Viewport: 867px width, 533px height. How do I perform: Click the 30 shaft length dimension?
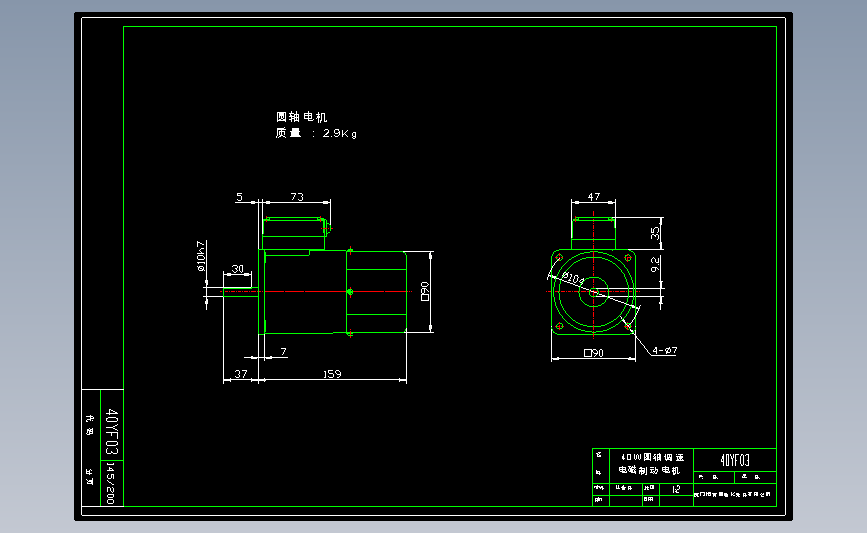(237, 269)
